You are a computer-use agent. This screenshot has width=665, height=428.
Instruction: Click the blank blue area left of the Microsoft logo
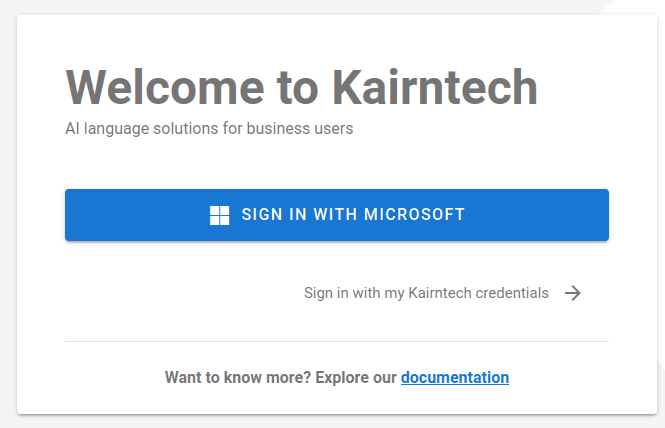pyautogui.click(x=136, y=215)
